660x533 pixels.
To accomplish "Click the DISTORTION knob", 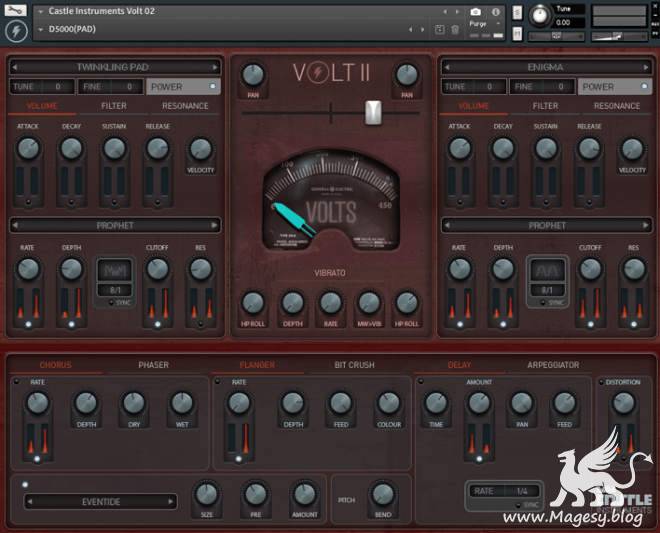I will coord(623,403).
